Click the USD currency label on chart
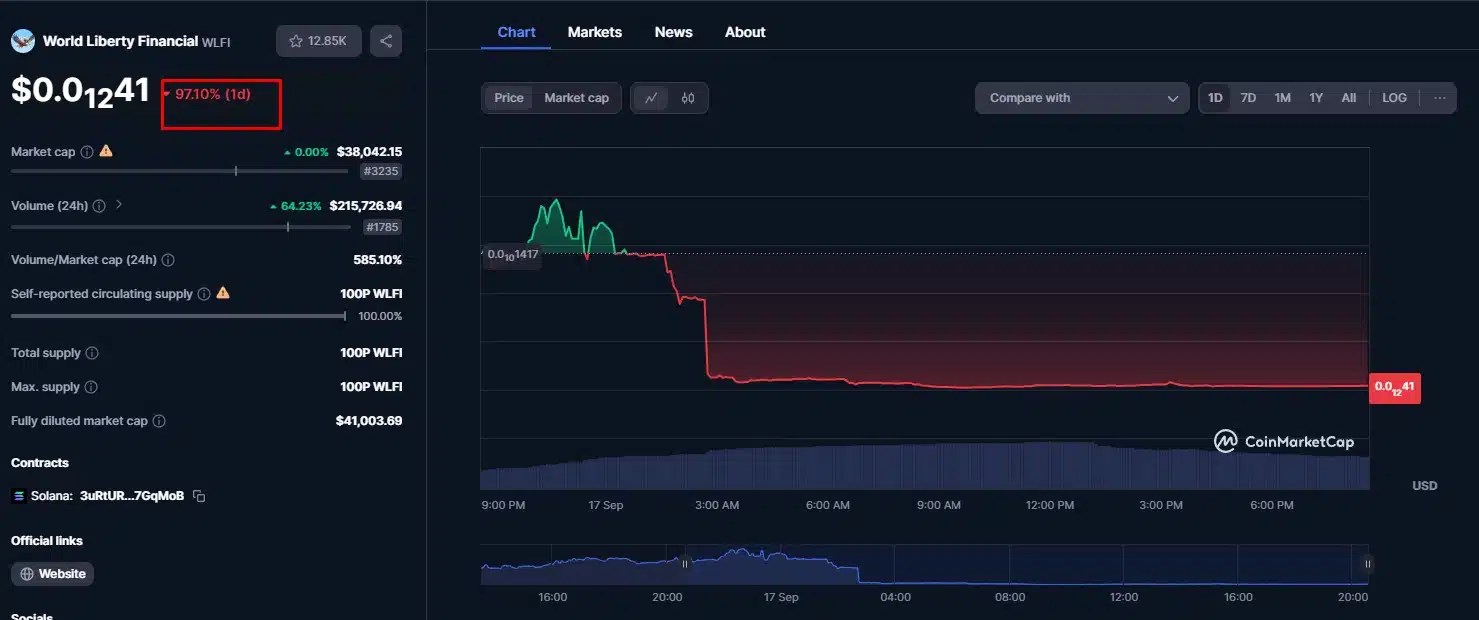 pyautogui.click(x=1425, y=486)
